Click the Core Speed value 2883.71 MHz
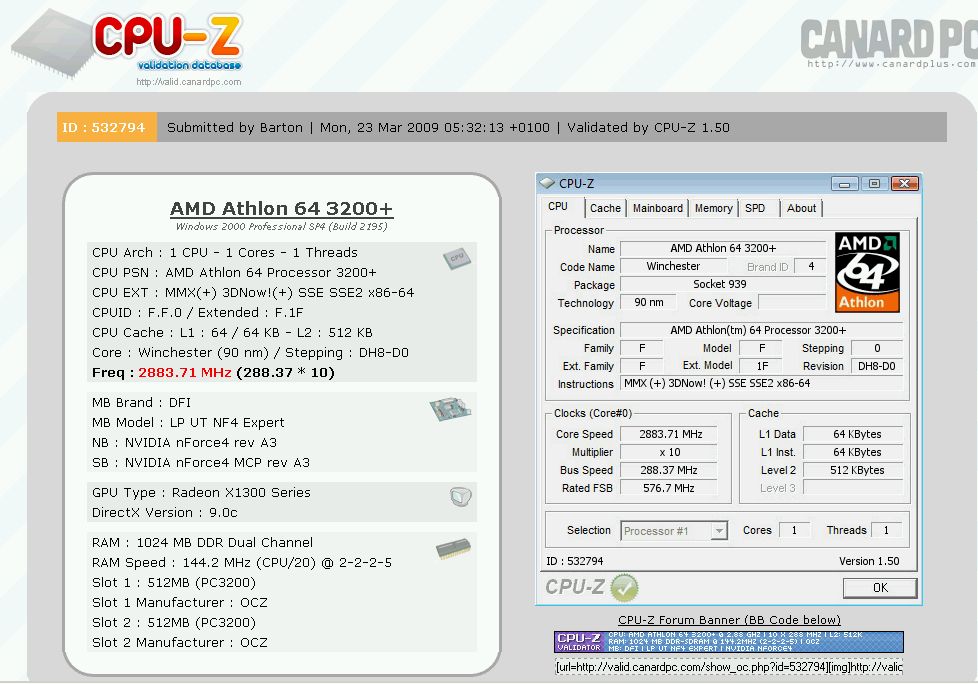The width and height of the screenshot is (978, 684). point(671,434)
